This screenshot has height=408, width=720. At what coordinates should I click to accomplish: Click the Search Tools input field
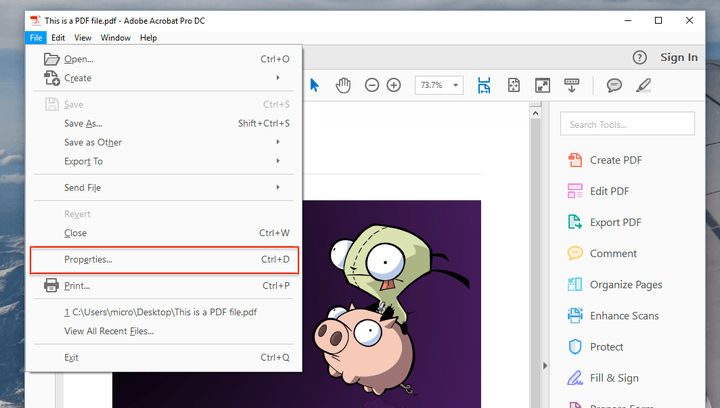coord(627,124)
